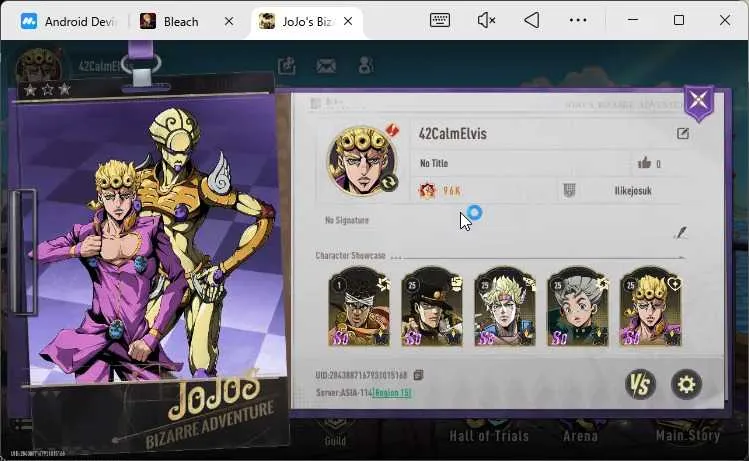749x461 pixels.
Task: Click the No Title label
Action: click(x=434, y=163)
